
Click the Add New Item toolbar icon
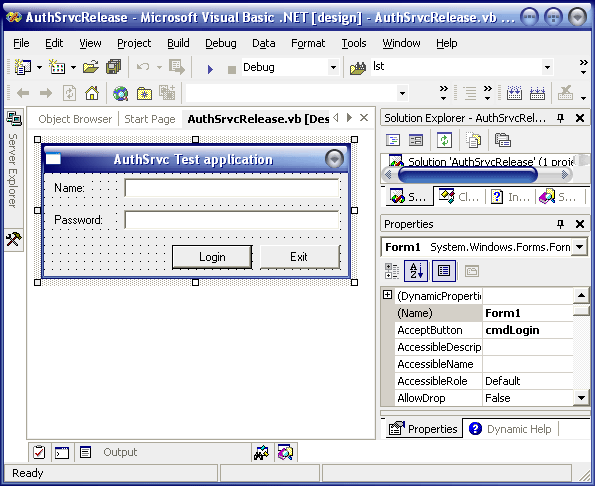[x=57, y=67]
